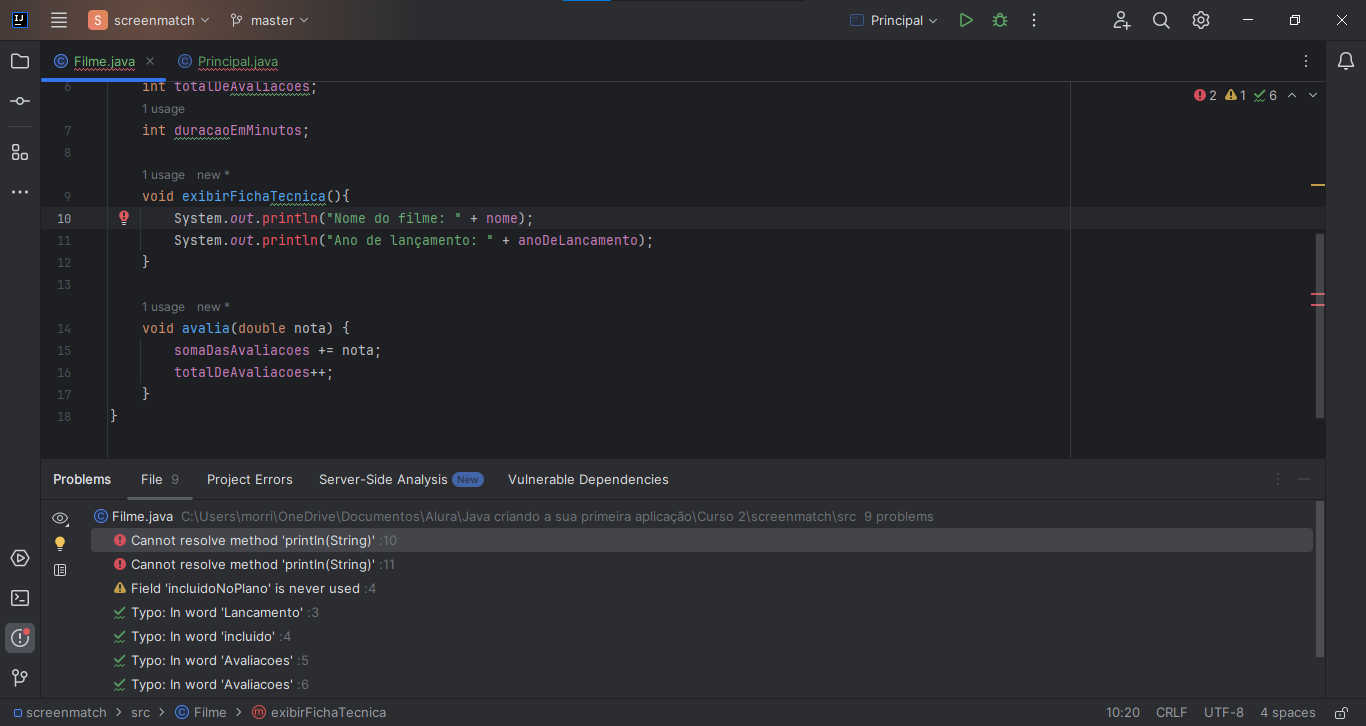Switch to Principal.java editor tab
This screenshot has height=726, width=1366.
[228, 61]
